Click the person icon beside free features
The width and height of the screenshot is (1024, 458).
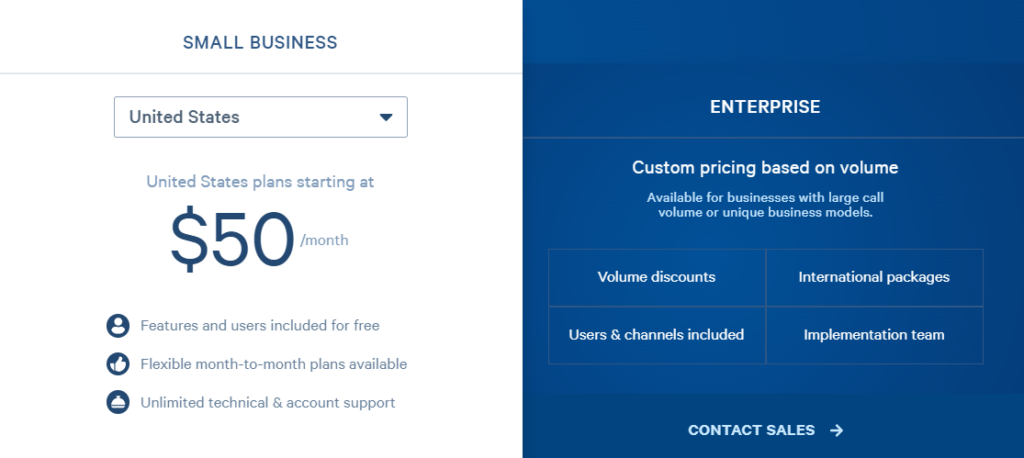click(x=118, y=326)
